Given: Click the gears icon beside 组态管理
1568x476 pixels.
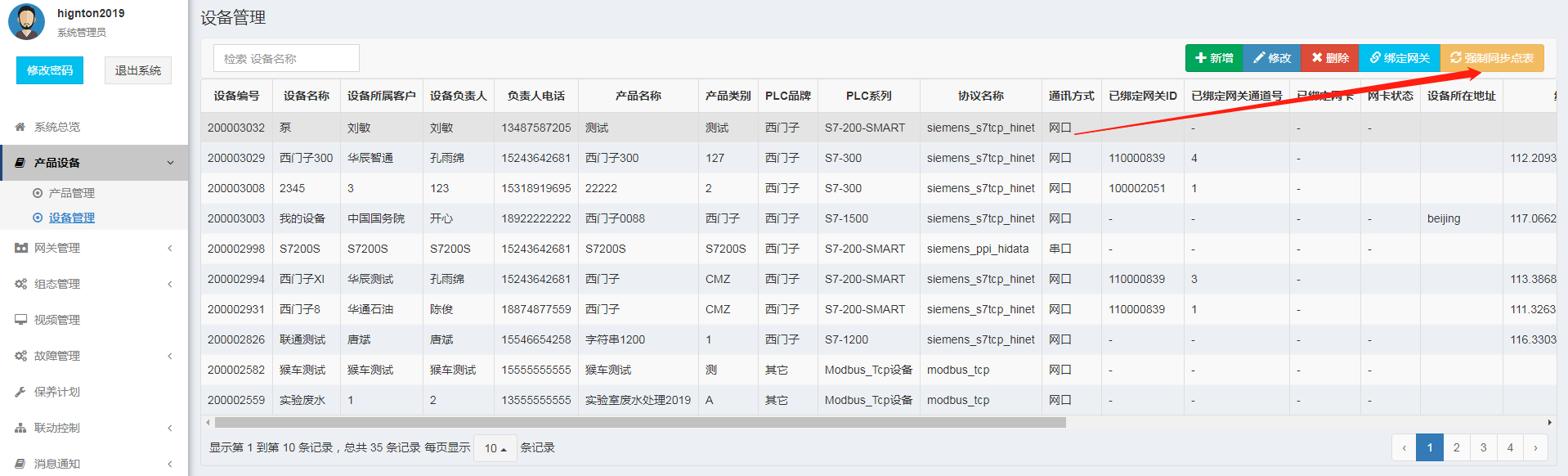Looking at the screenshot, I should [x=20, y=284].
